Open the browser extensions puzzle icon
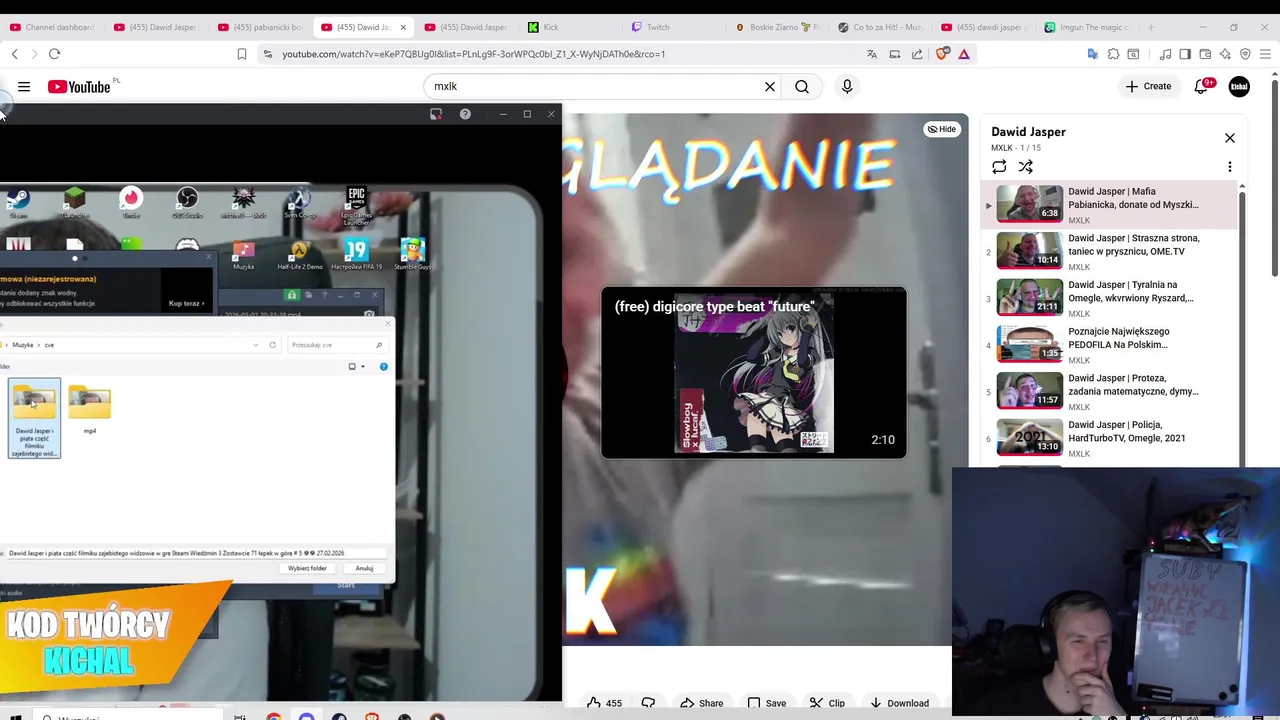1280x720 pixels. [x=1113, y=54]
